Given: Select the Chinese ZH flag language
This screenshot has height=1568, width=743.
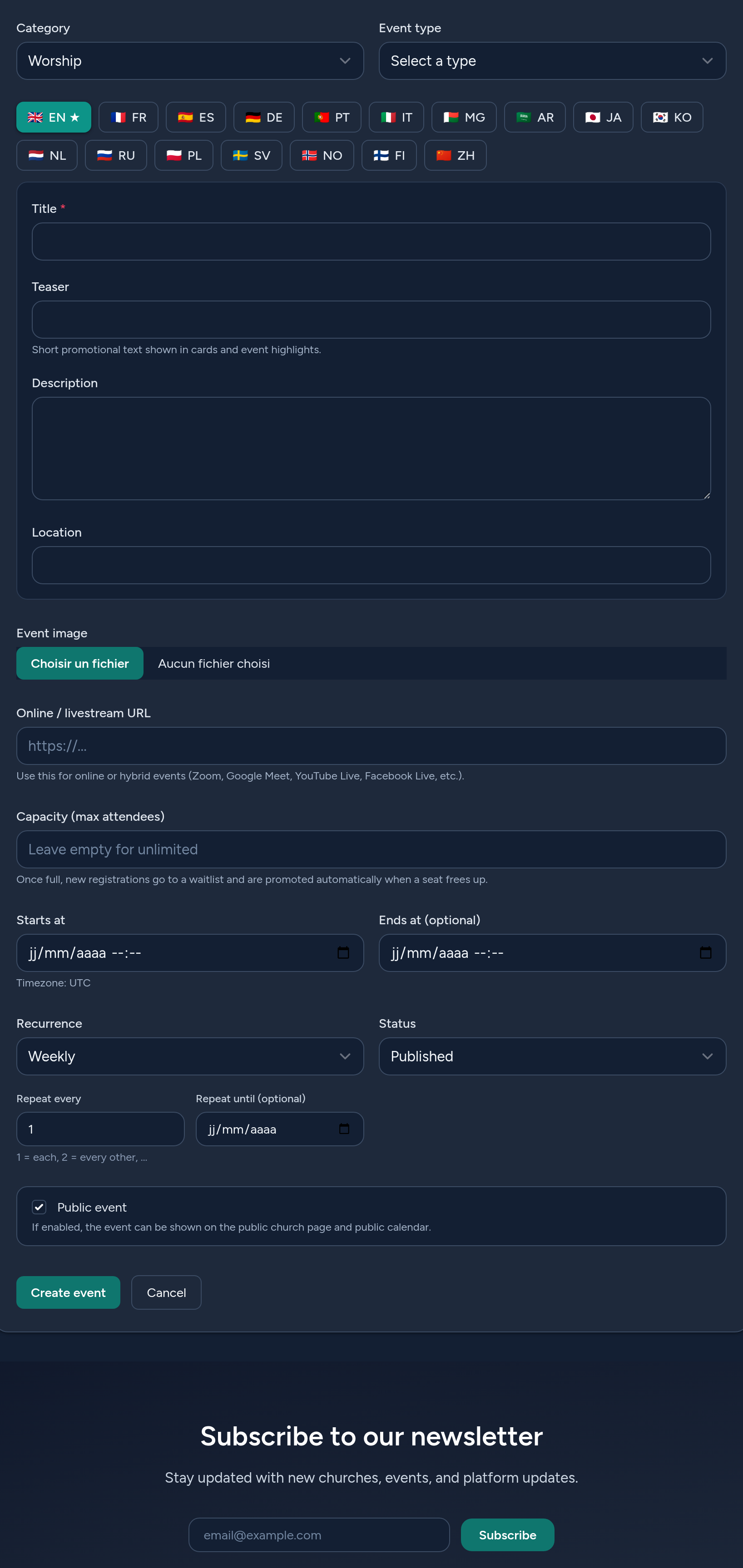Looking at the screenshot, I should click(x=455, y=155).
